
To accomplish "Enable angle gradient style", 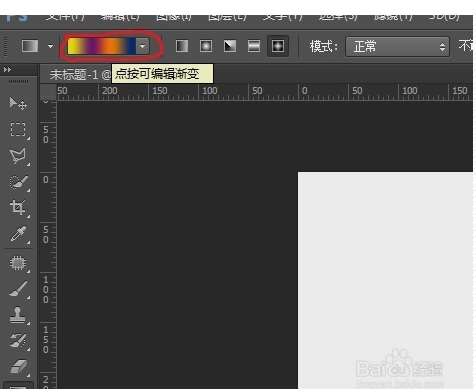I will [x=230, y=46].
